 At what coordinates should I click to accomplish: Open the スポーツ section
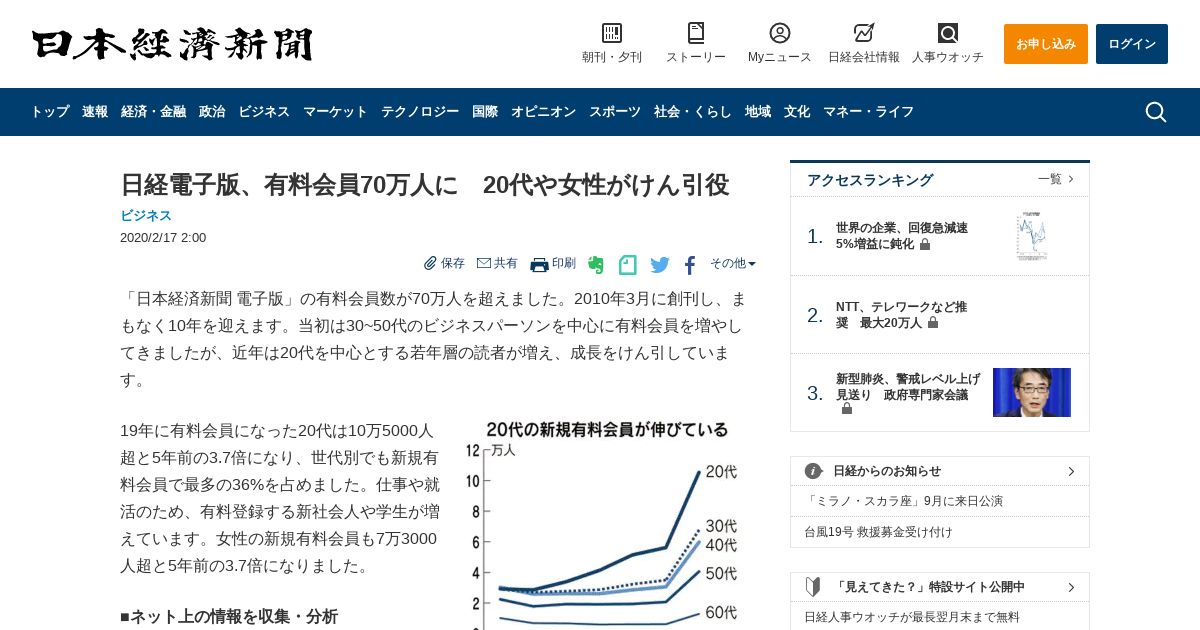[x=615, y=112]
